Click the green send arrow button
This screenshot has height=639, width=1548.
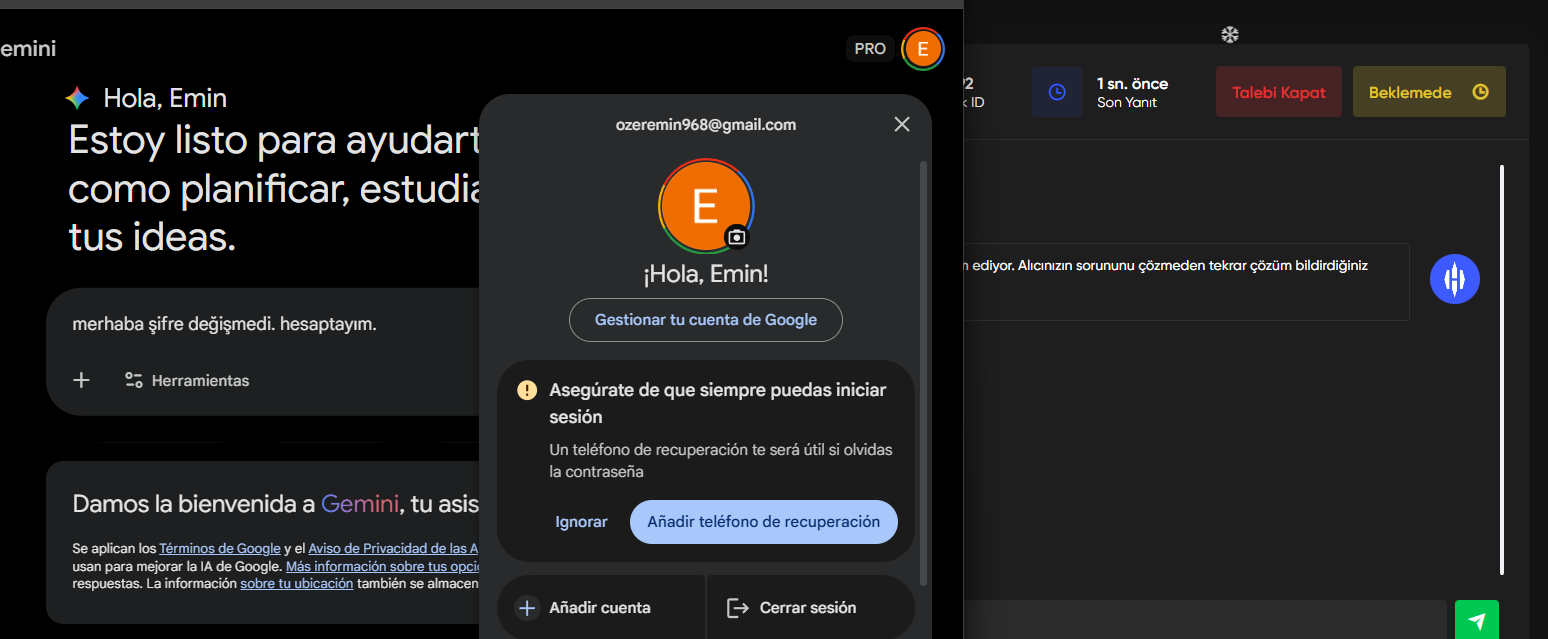1477,620
